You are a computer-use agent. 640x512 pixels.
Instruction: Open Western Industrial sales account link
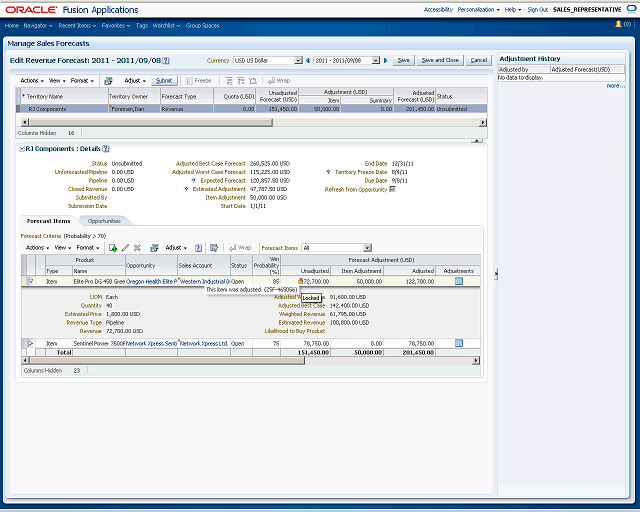[205, 281]
